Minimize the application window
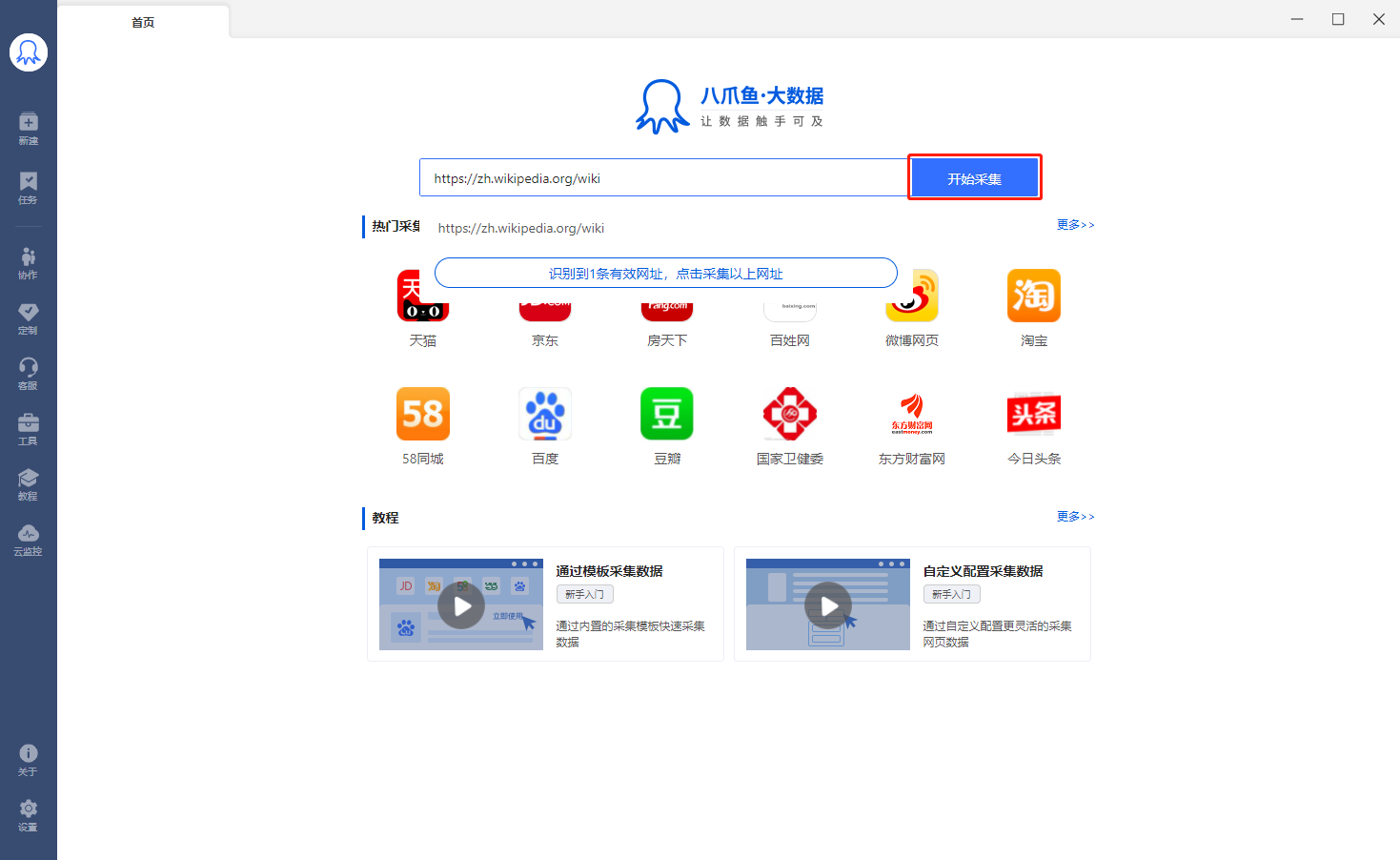 click(1297, 19)
